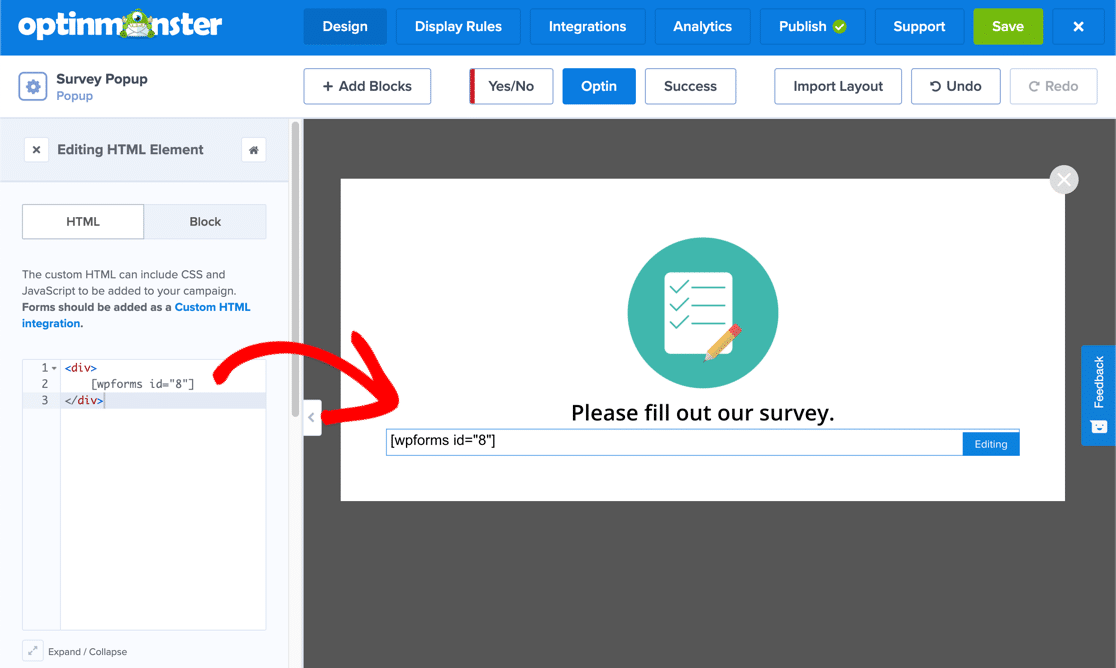Exit the builder using top-right X
1116x668 pixels.
click(x=1078, y=26)
